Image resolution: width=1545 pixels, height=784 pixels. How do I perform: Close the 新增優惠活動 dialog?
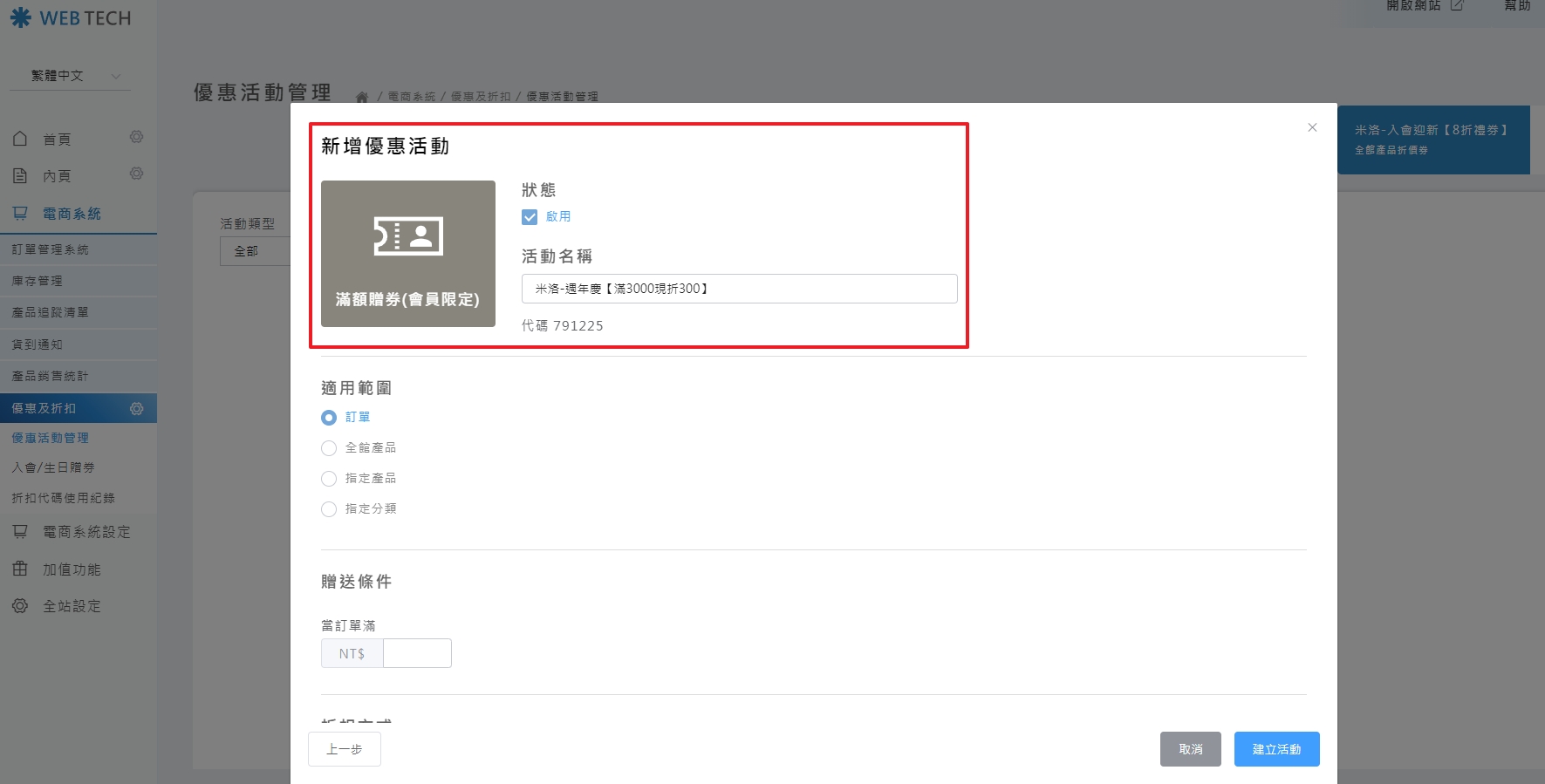(x=1312, y=127)
